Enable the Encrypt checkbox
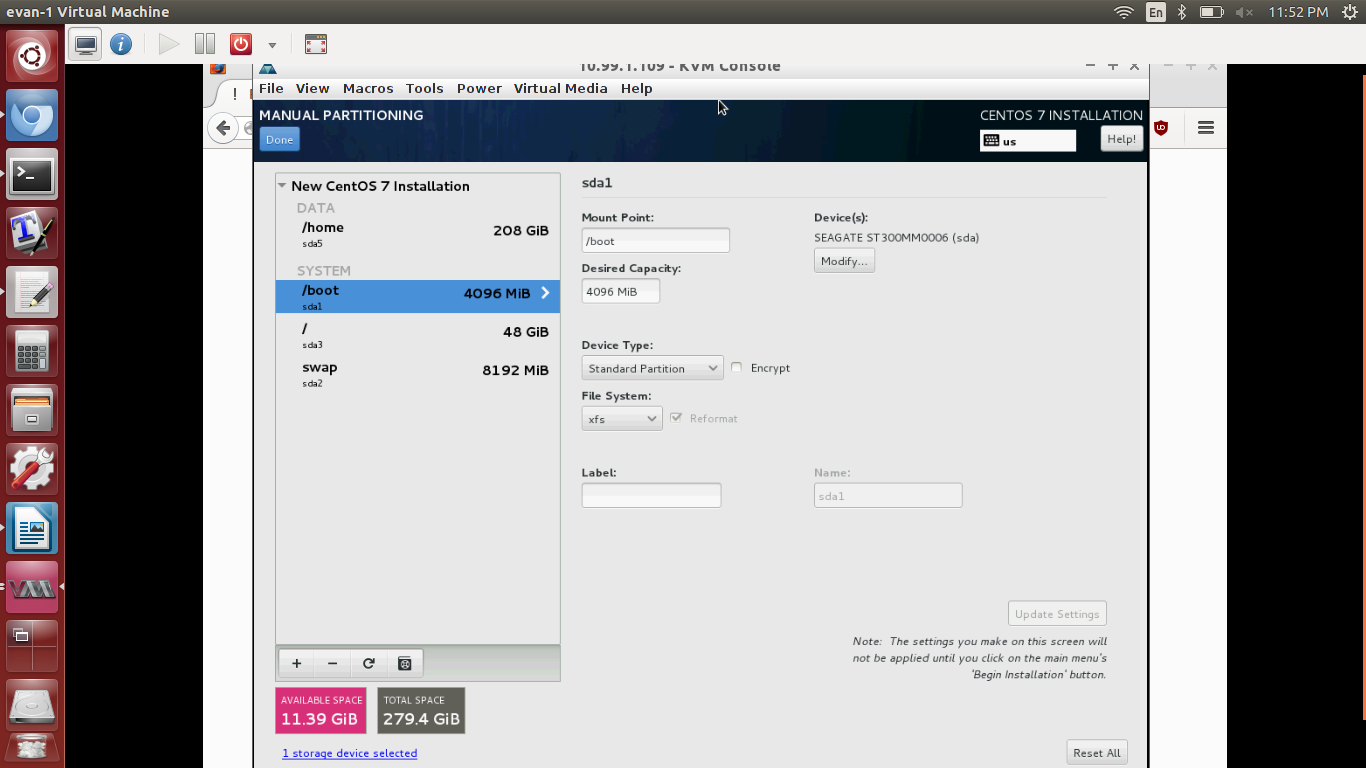This screenshot has height=768, width=1366. click(x=737, y=368)
